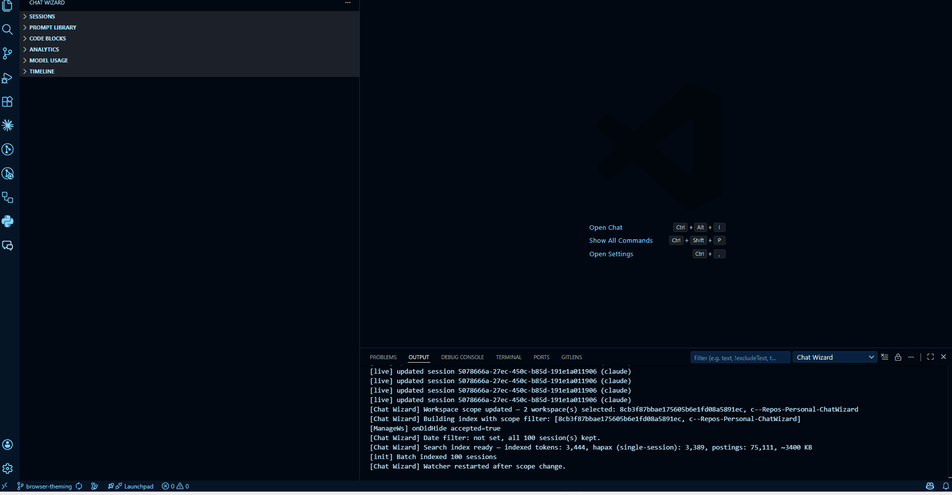This screenshot has height=495, width=952.
Task: Click the 'Watcher restarted after scope change' log line
Action: tap(468, 466)
